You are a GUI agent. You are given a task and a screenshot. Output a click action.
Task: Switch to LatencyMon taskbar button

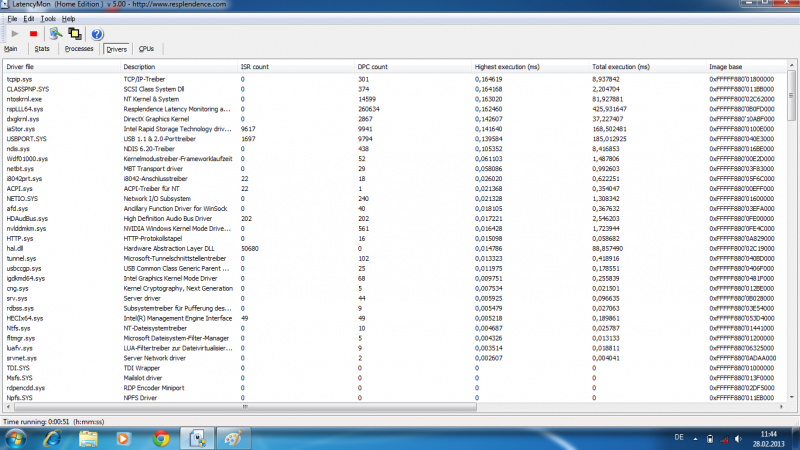pyautogui.click(x=197, y=439)
